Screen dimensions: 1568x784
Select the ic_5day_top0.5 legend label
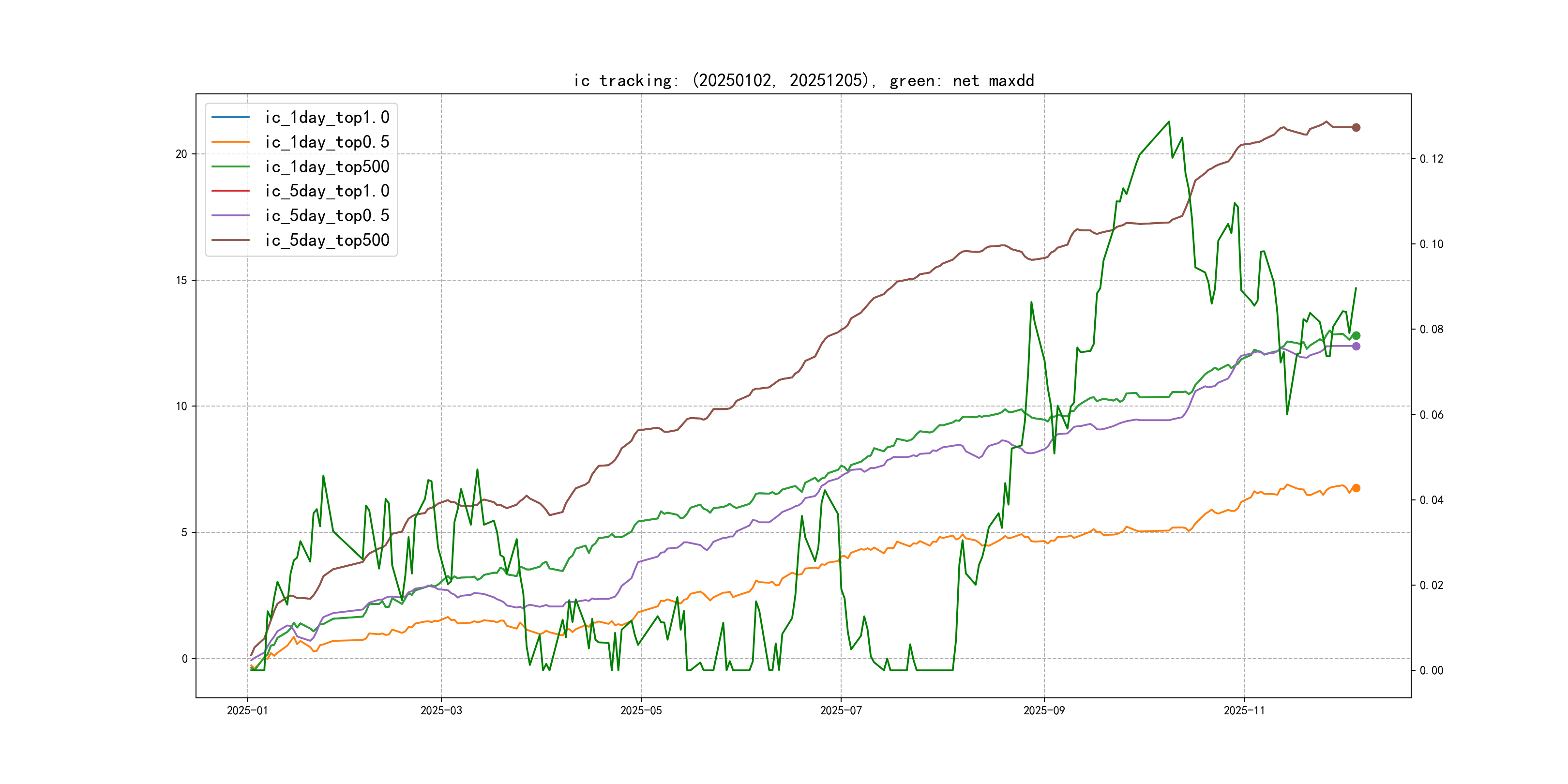[327, 215]
